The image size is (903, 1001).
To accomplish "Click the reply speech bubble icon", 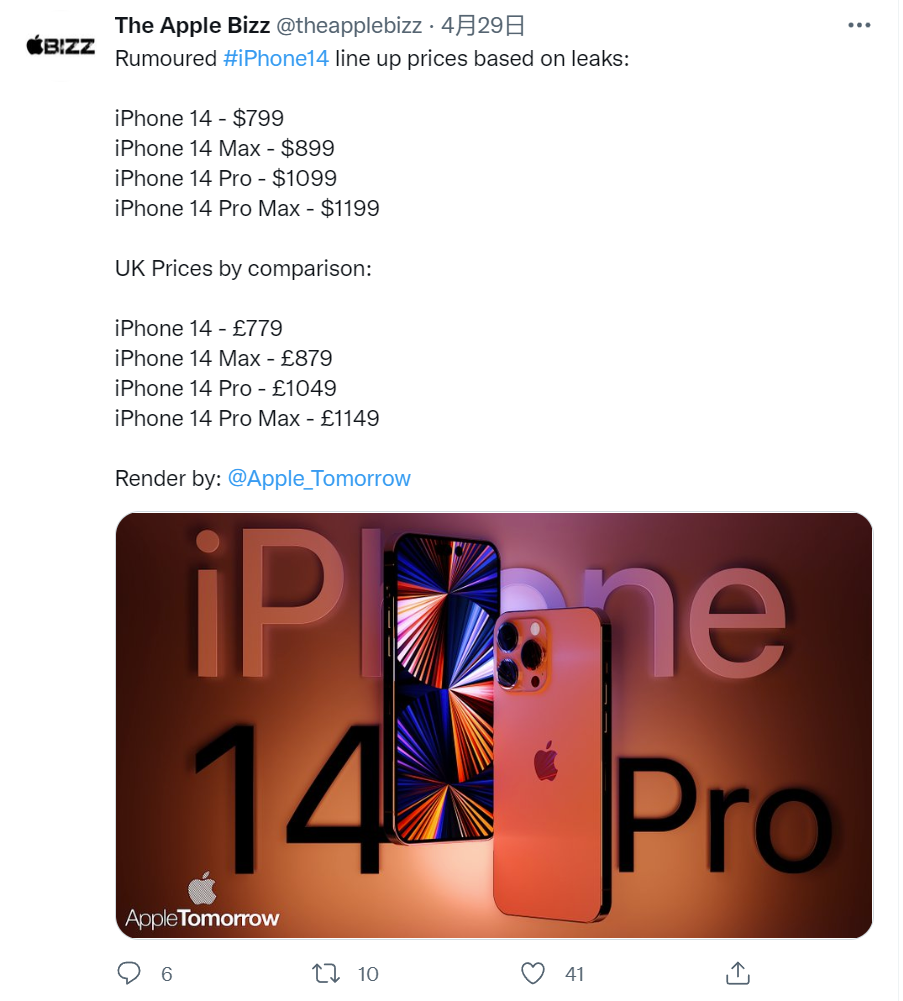I will click(129, 973).
